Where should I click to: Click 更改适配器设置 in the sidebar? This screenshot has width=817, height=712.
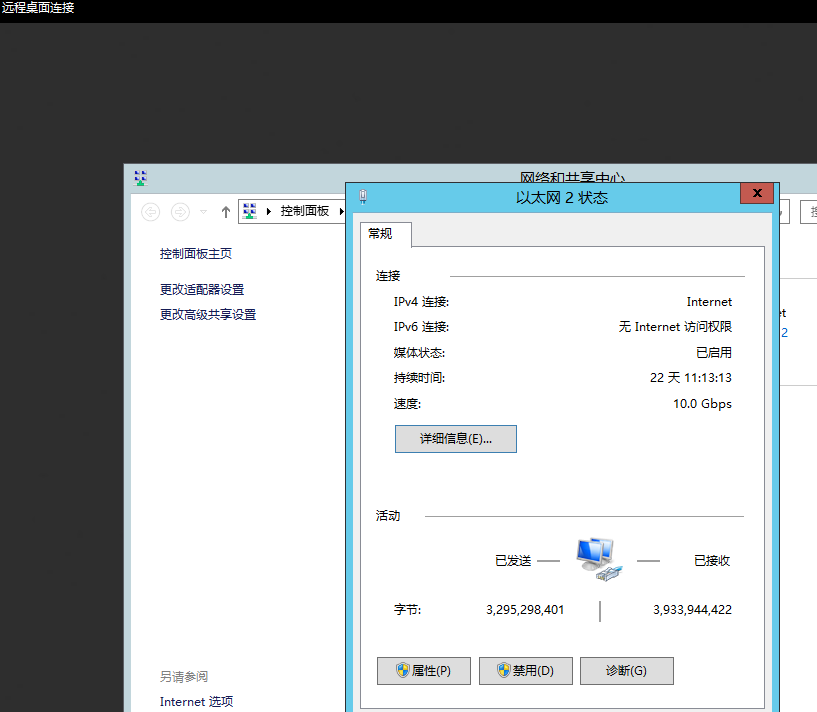click(x=202, y=290)
